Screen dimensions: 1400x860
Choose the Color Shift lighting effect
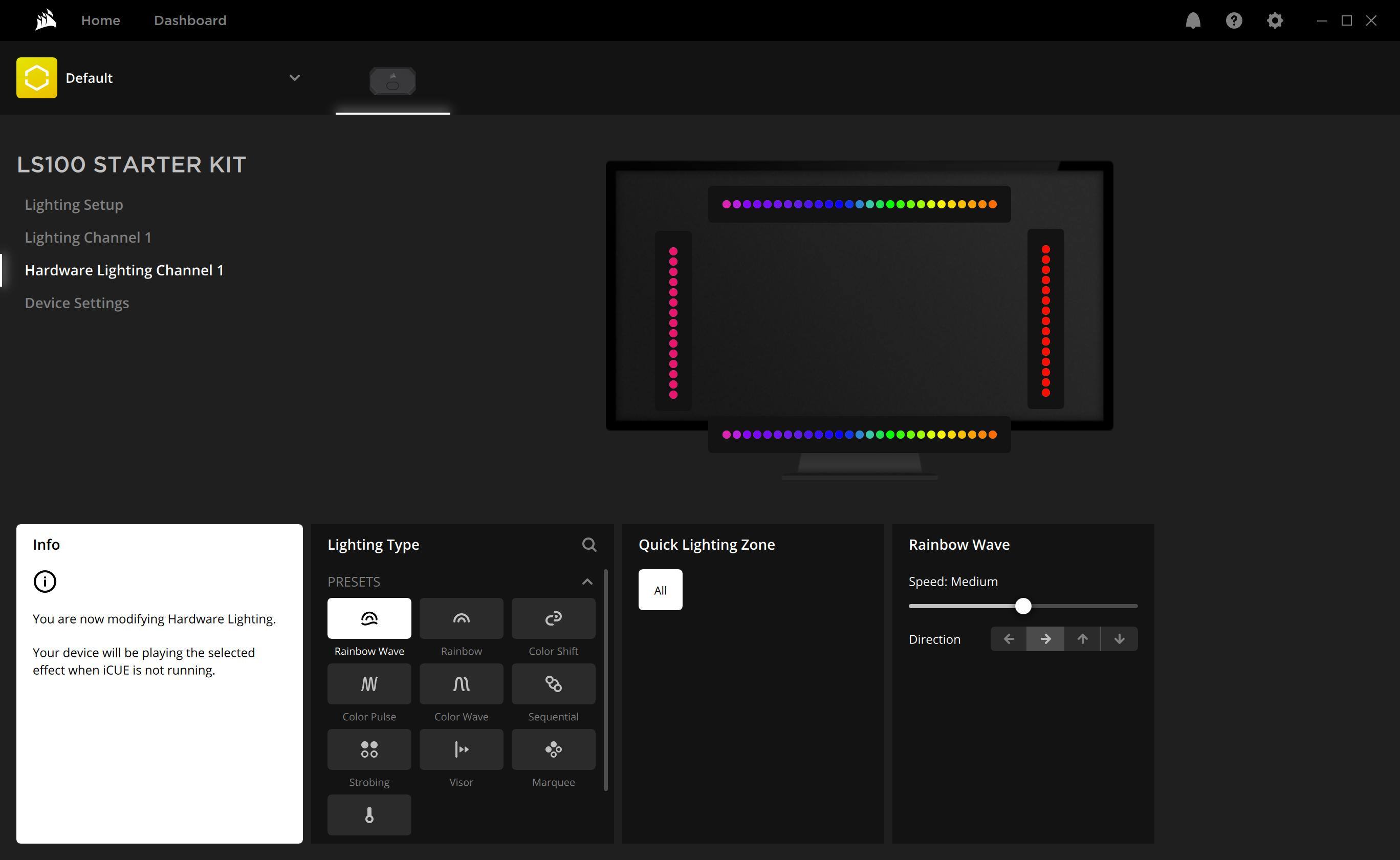(553, 618)
